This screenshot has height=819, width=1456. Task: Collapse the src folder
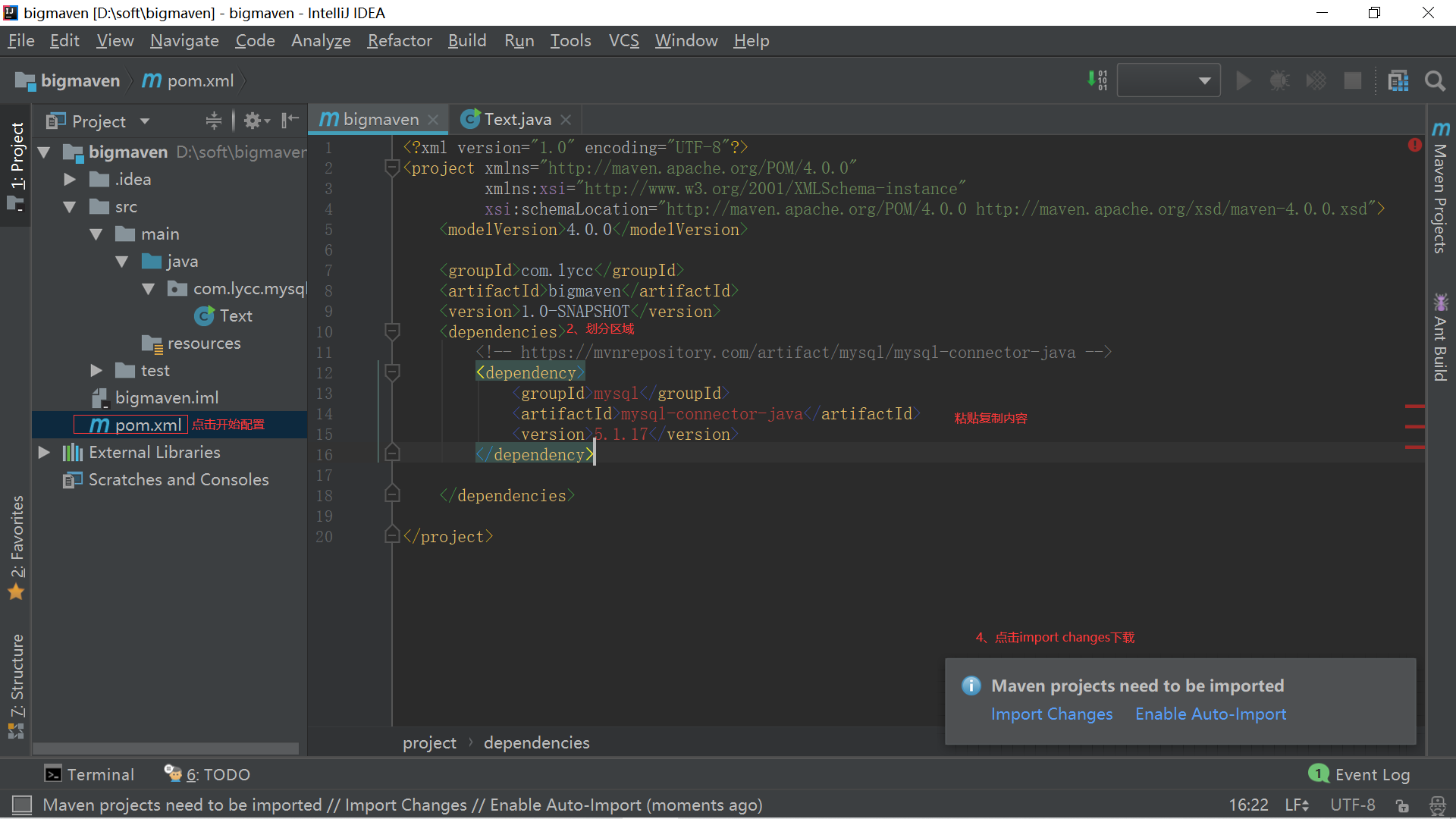[x=70, y=207]
